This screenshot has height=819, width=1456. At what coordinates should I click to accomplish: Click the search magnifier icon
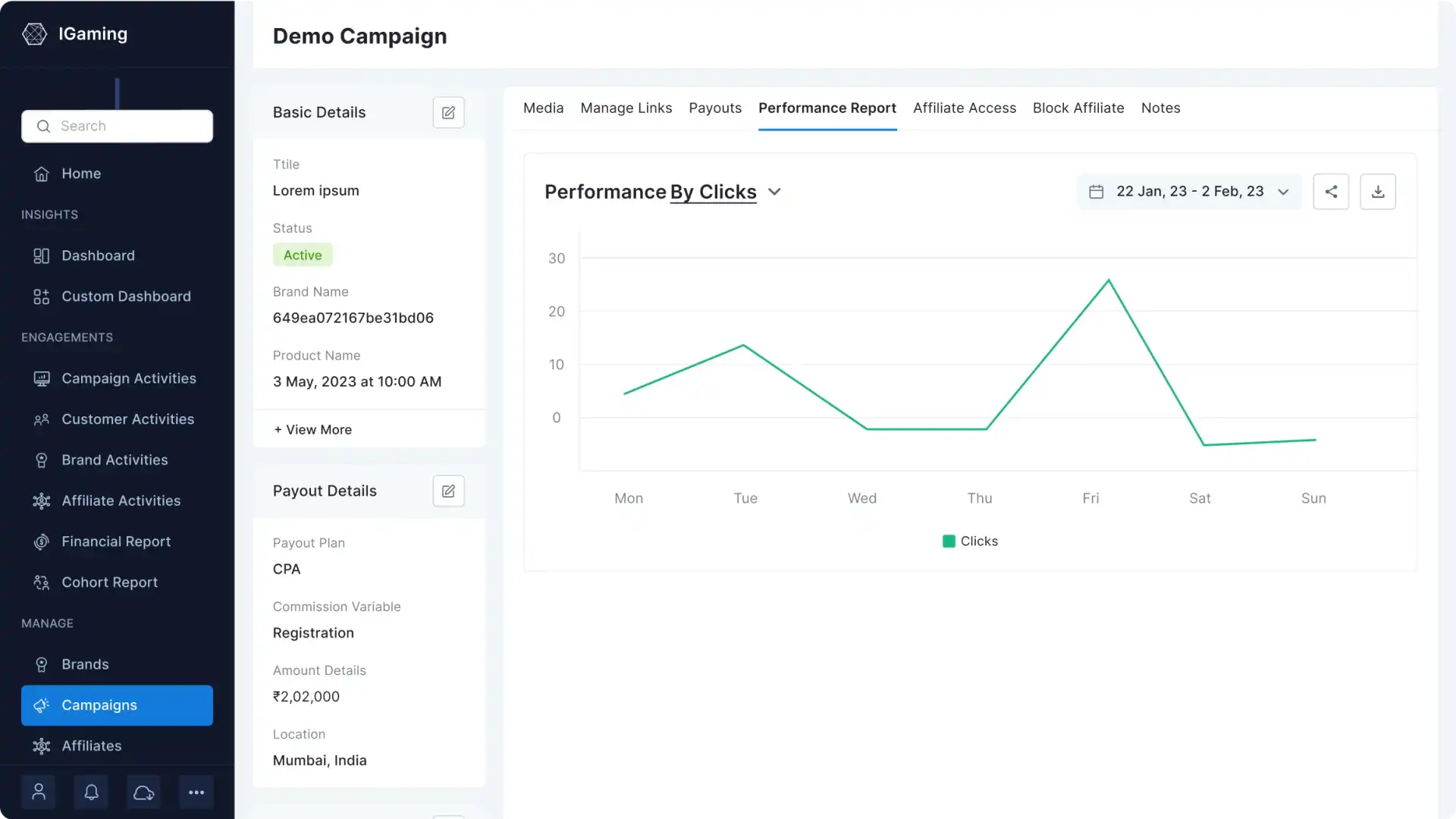pyautogui.click(x=43, y=126)
